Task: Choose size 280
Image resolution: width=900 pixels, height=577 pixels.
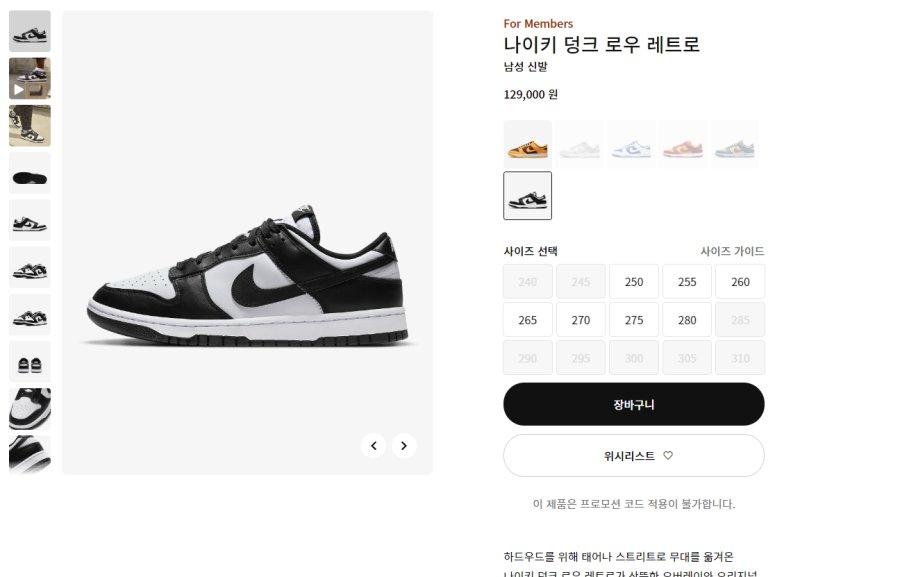Action: 687,320
